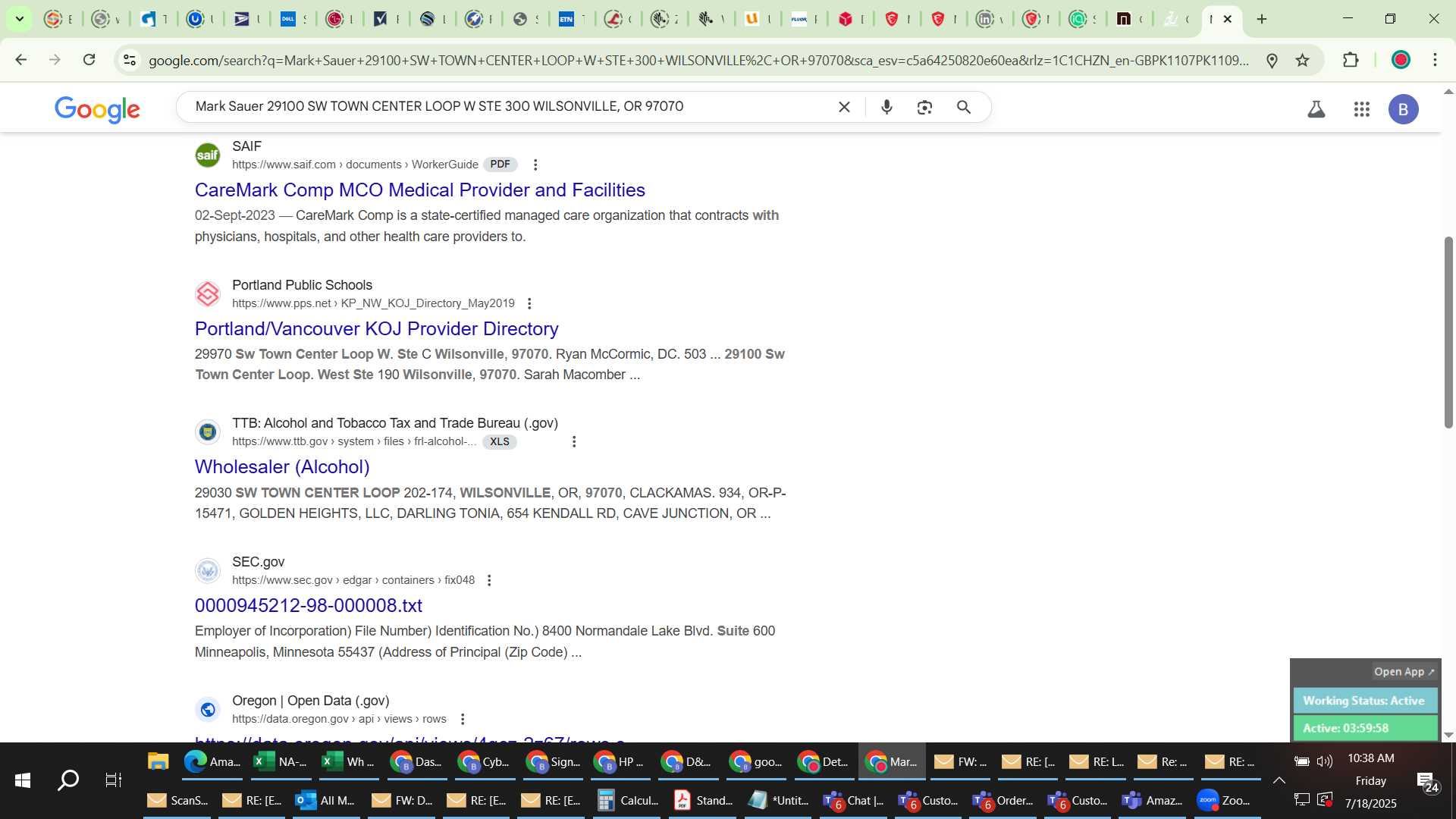Screen dimensions: 1456x819
Task: Open the Chrome extensions puzzle icon
Action: tap(1351, 60)
